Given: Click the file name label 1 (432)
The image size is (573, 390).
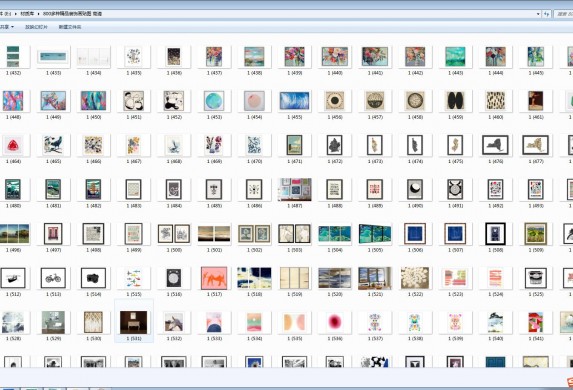Looking at the screenshot, I should click(x=13, y=73).
